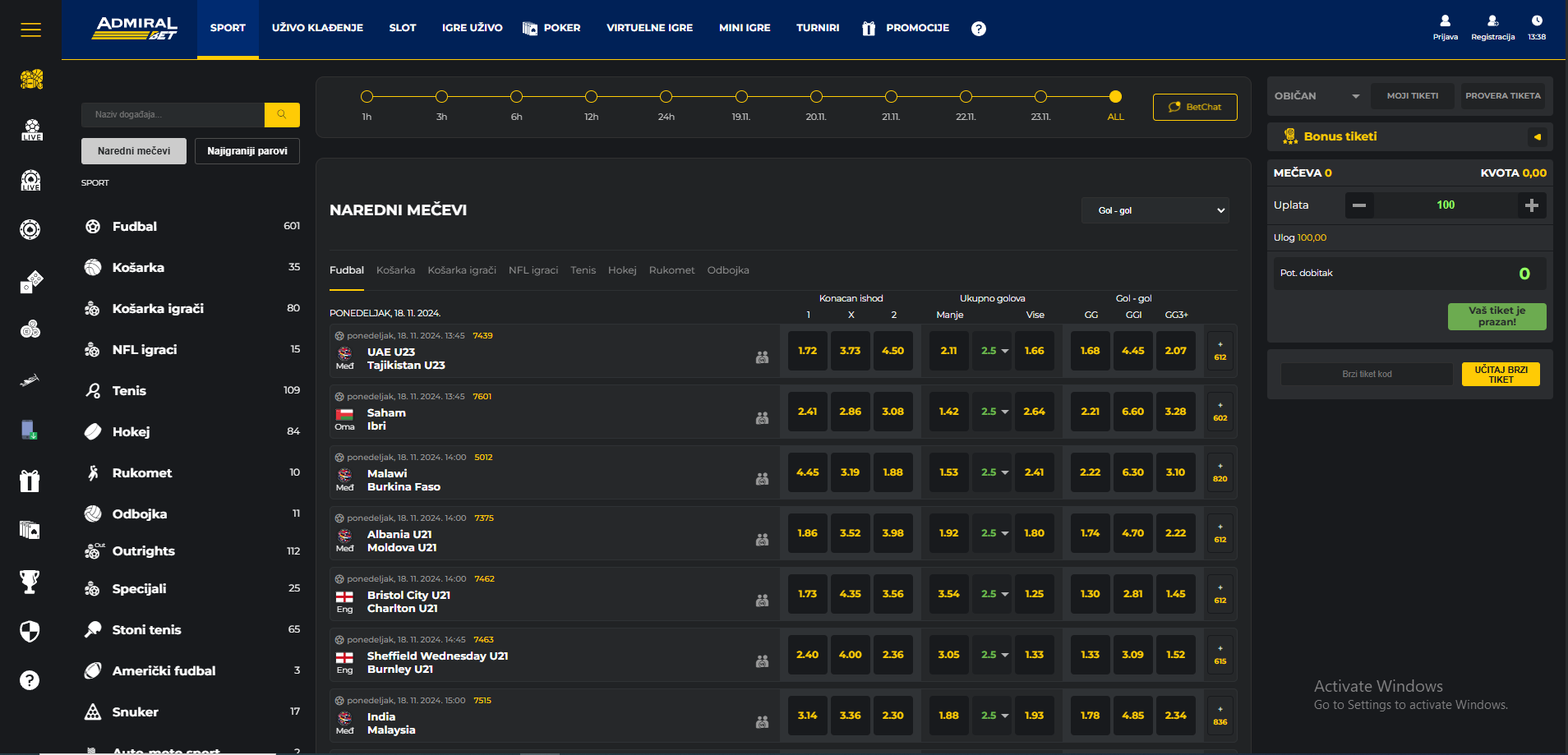Select the 3h time filter
This screenshot has height=755, width=1568.
[x=441, y=97]
